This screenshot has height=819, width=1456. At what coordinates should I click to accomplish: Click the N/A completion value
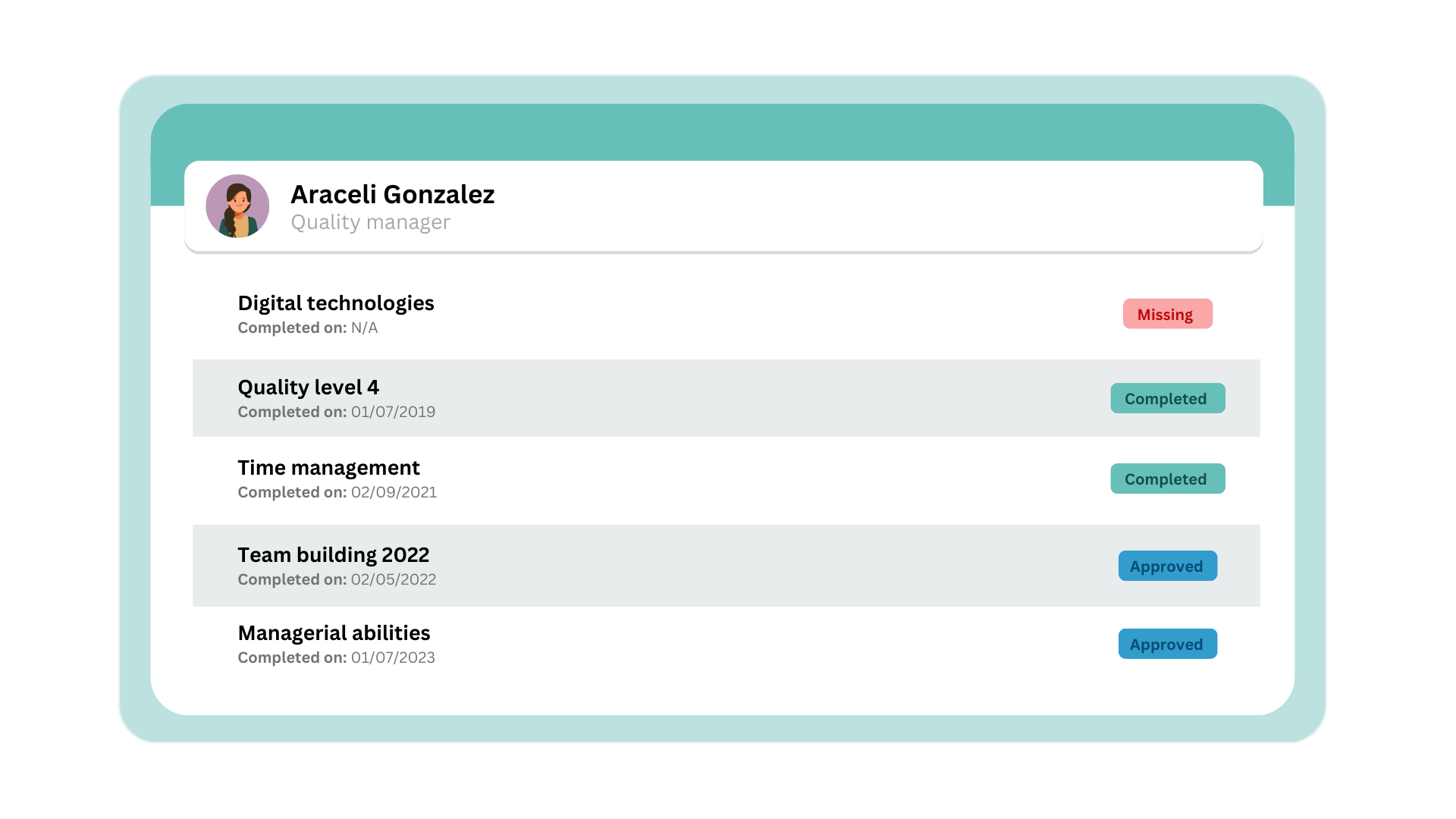[364, 328]
